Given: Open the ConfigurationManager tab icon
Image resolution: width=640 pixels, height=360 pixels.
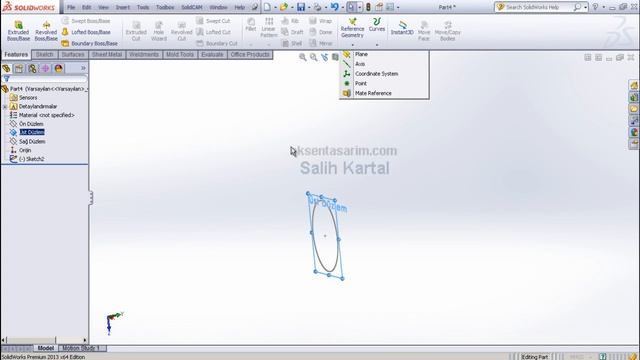Looking at the screenshot, I should (x=32, y=68).
